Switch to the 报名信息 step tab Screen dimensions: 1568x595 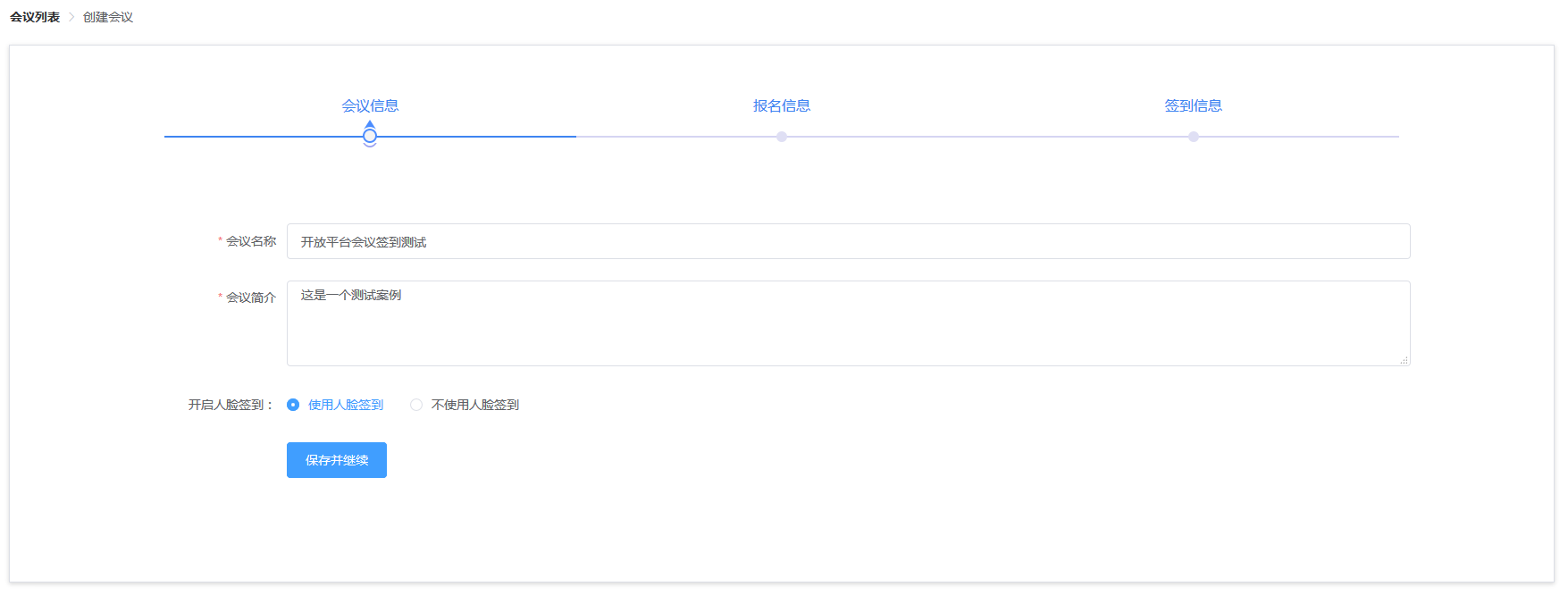point(782,105)
